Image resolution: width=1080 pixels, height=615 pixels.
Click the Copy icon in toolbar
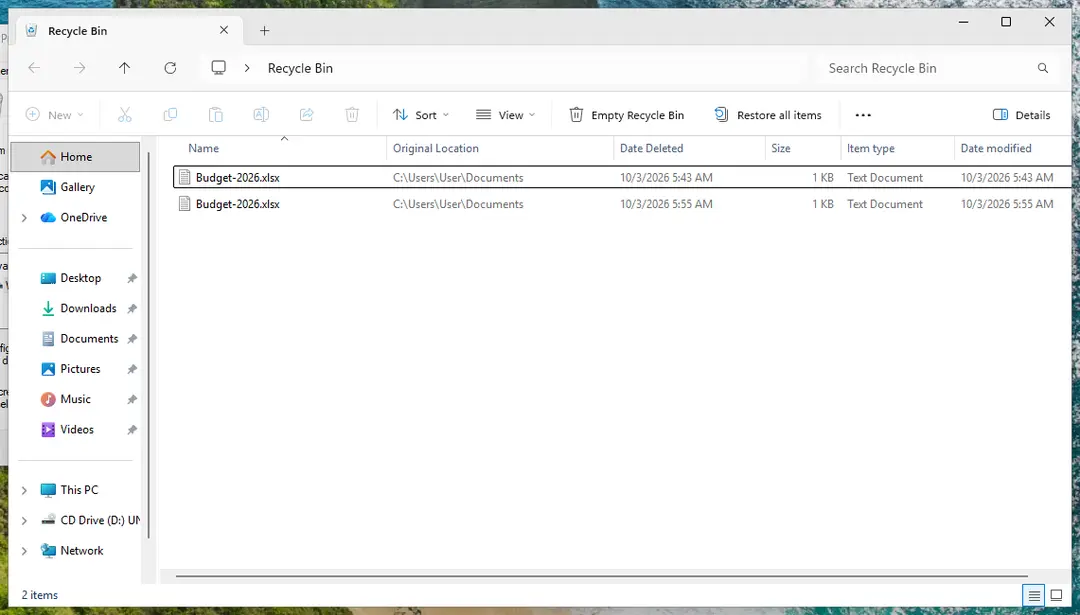click(x=170, y=115)
